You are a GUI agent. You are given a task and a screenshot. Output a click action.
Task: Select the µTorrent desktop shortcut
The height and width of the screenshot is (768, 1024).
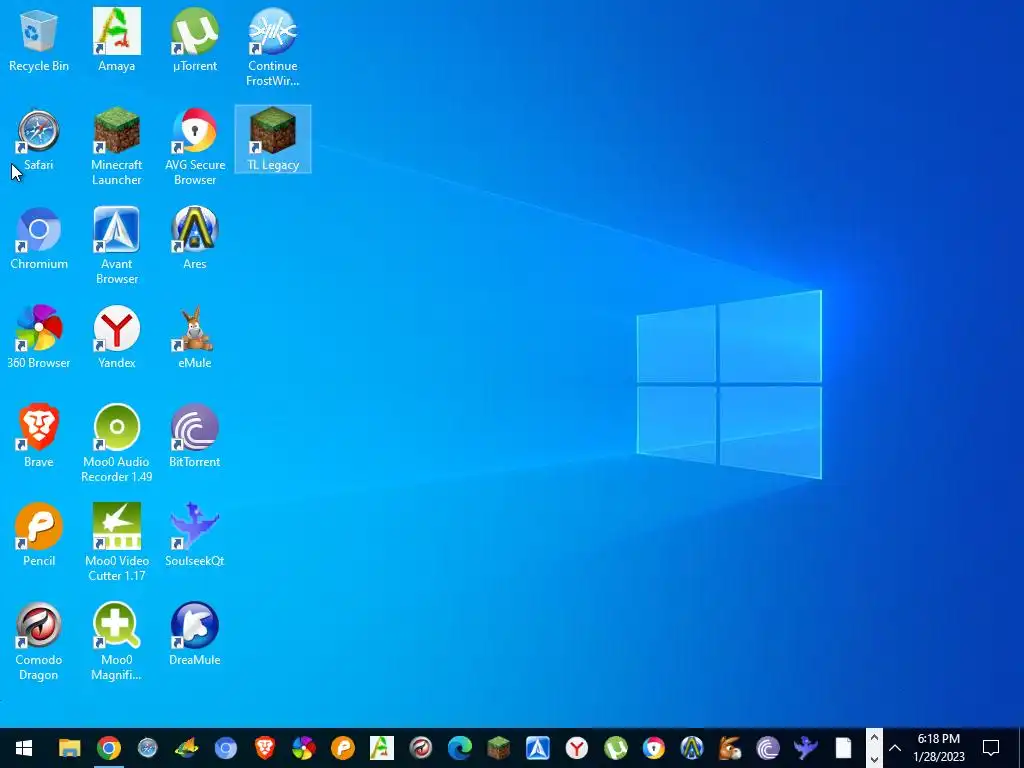pos(195,40)
